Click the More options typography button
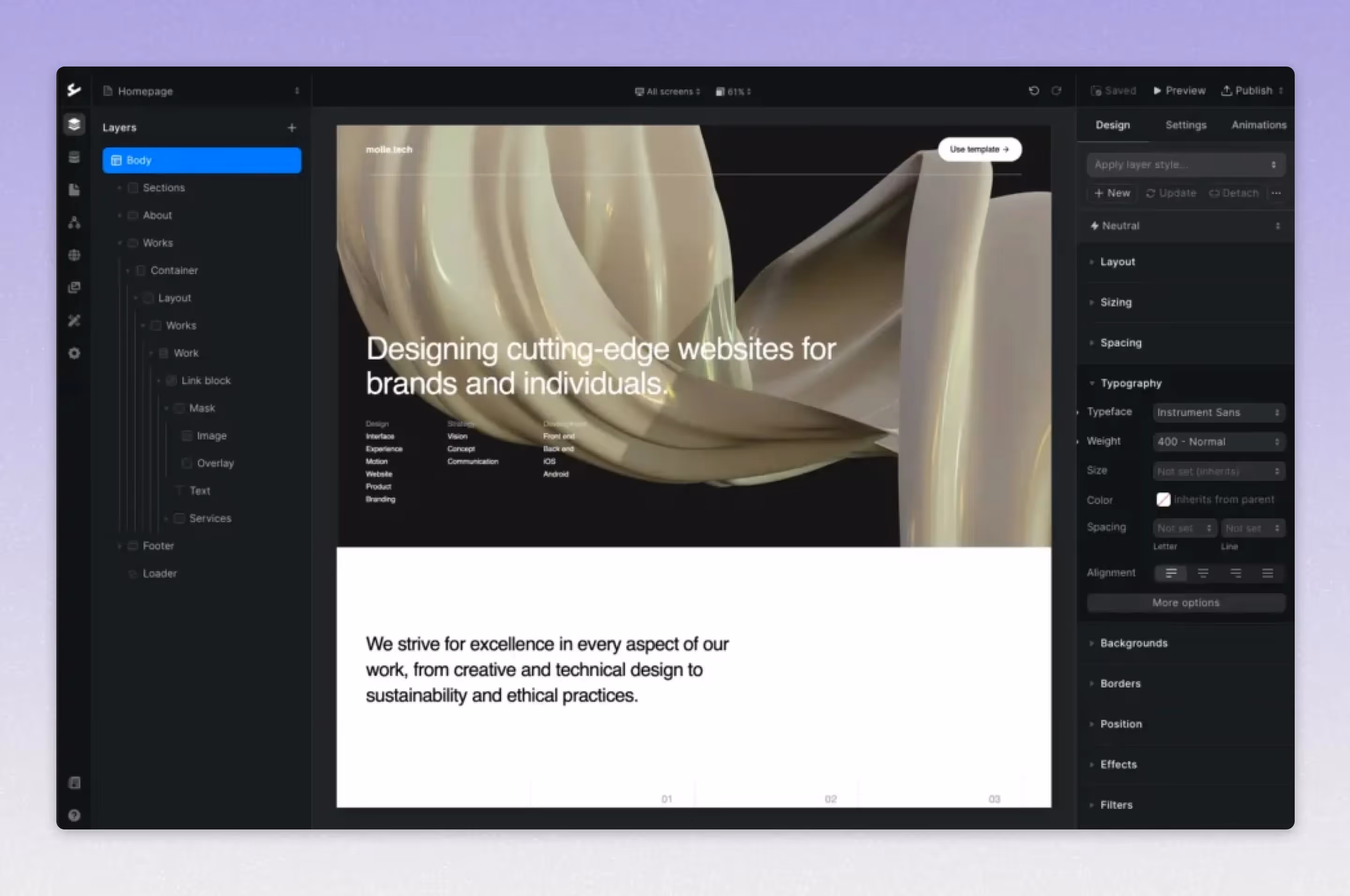Screen dimensions: 1350x896 click(x=1186, y=603)
